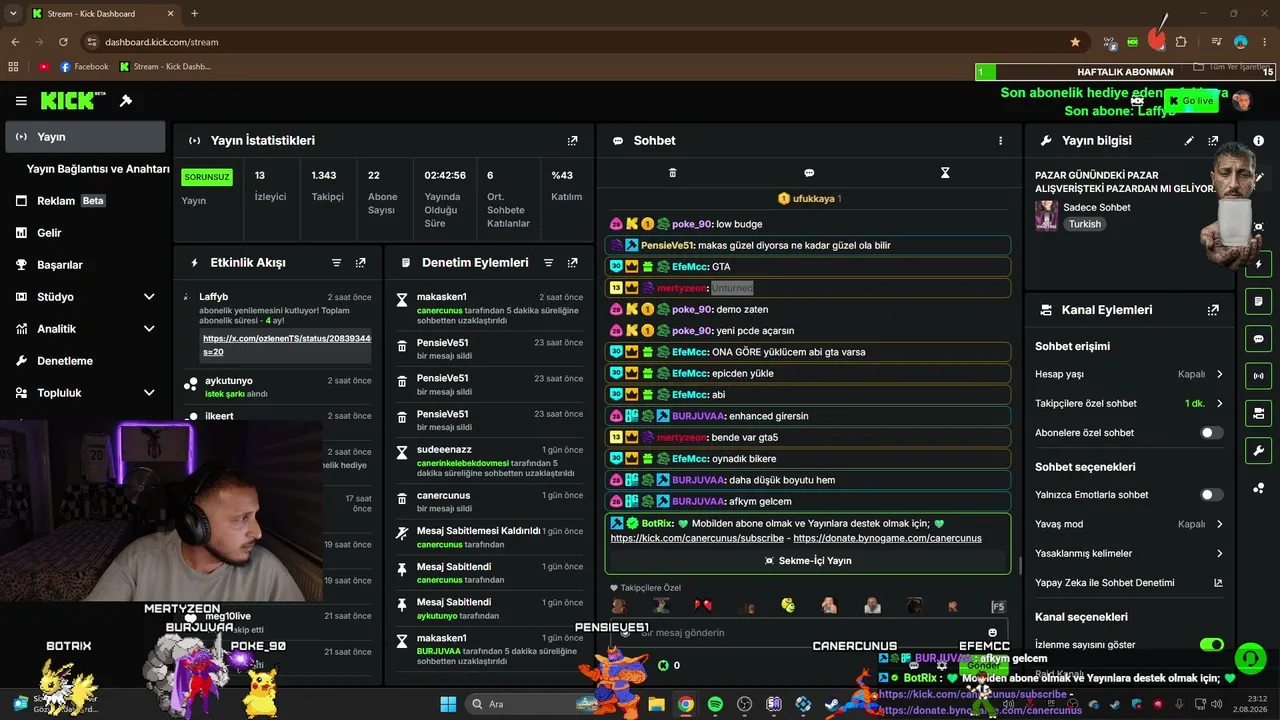Open the Gelir page
This screenshot has width=1280, height=720.
coord(85,233)
